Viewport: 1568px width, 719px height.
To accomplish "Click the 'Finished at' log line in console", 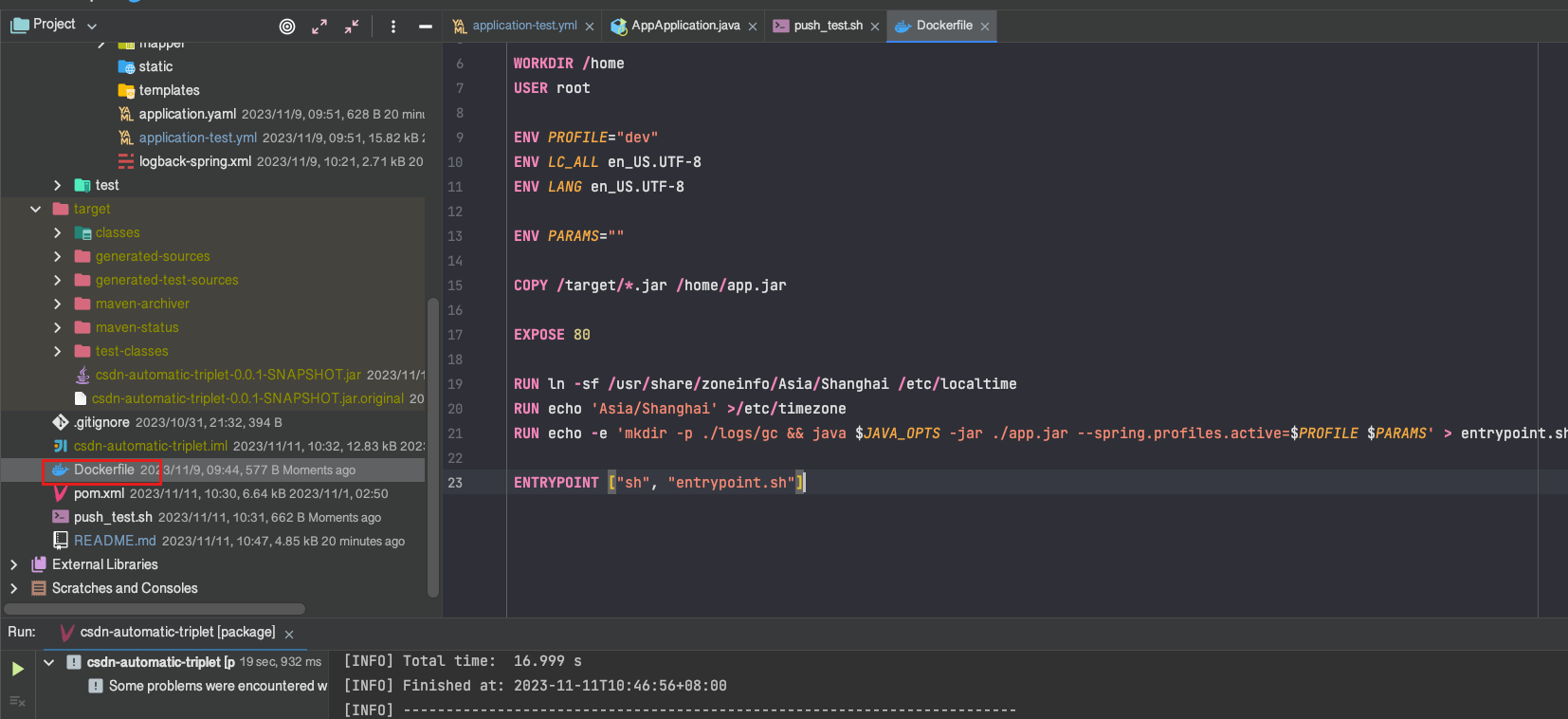I will click(535, 686).
